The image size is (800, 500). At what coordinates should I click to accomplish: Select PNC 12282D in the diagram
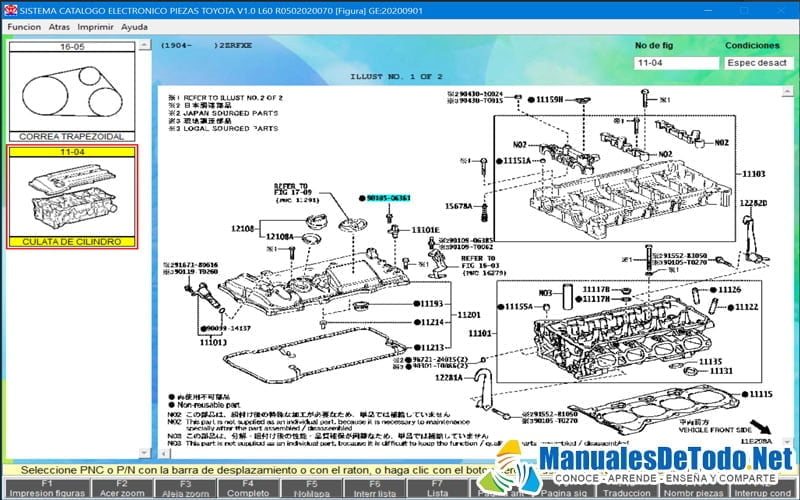[x=754, y=203]
